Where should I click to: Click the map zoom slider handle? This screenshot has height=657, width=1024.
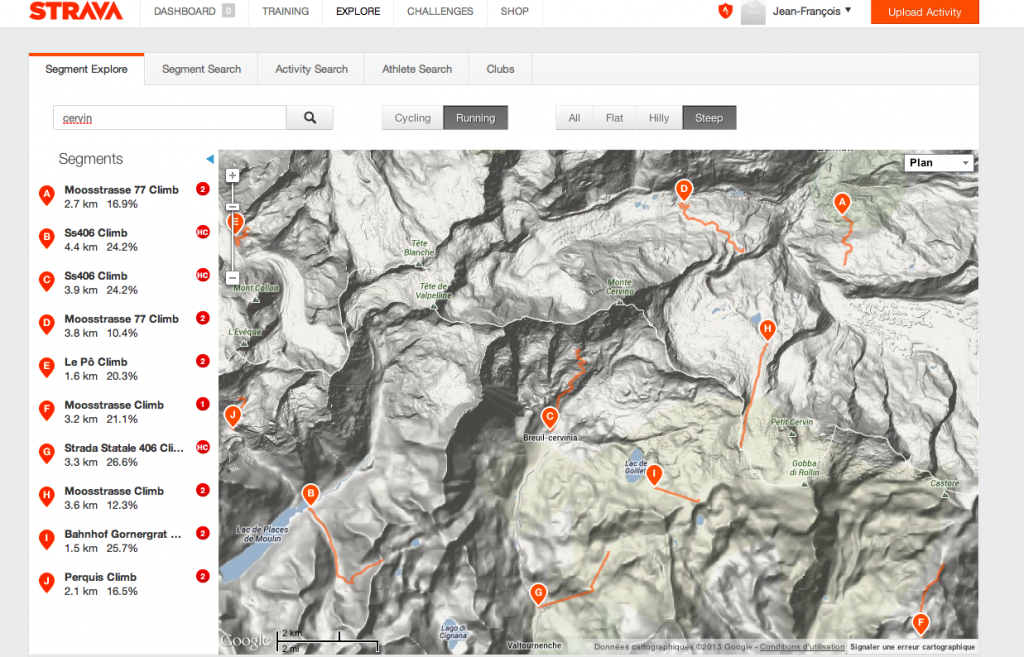(232, 206)
